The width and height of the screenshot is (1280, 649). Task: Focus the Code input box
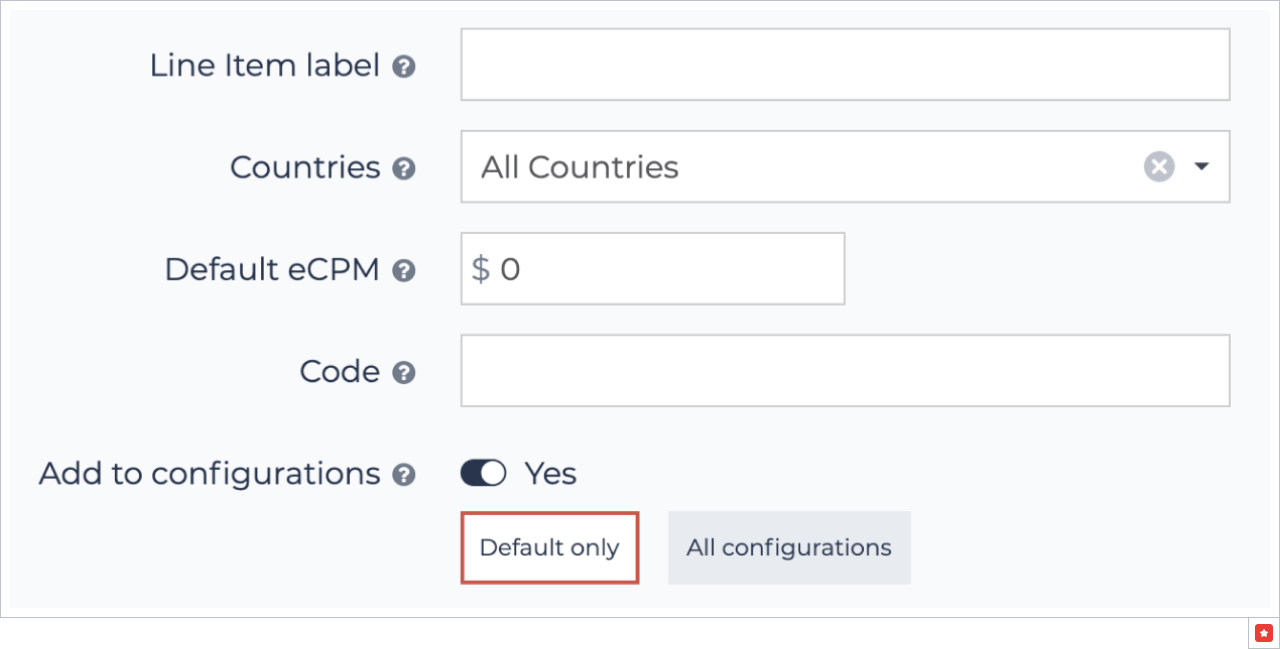click(x=845, y=371)
